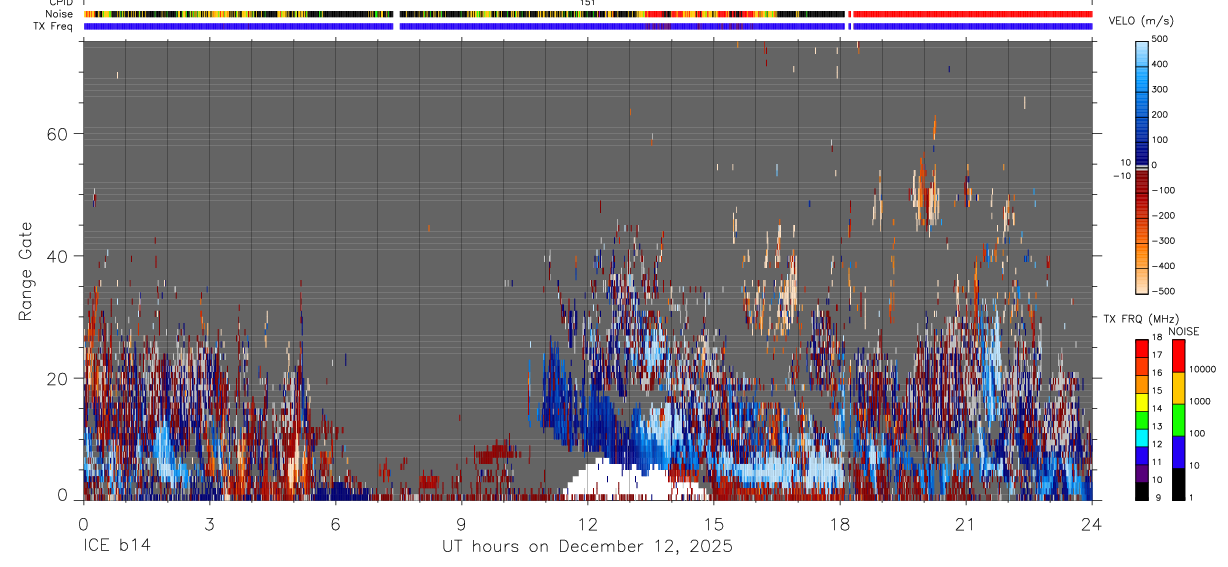Click the '9' TX FRQ scale label
This screenshot has width=1228, height=567.
1158,497
